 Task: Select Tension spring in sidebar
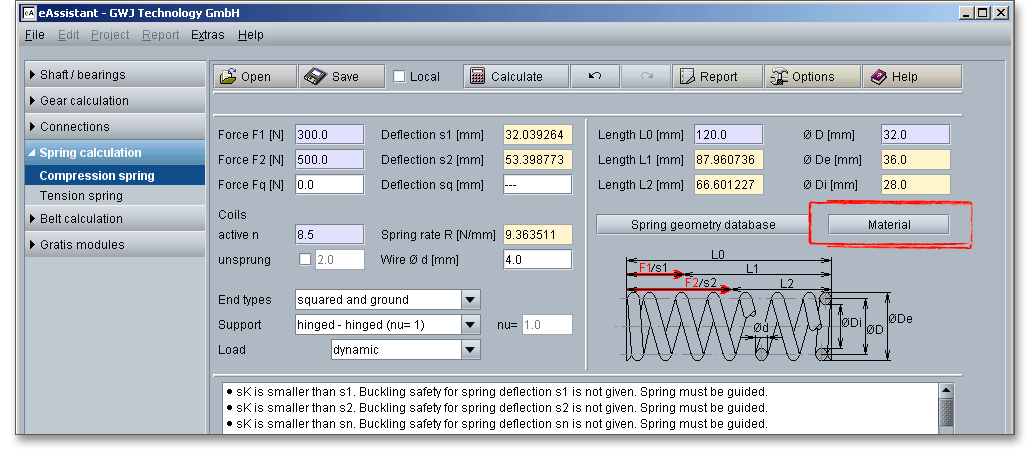(80, 196)
